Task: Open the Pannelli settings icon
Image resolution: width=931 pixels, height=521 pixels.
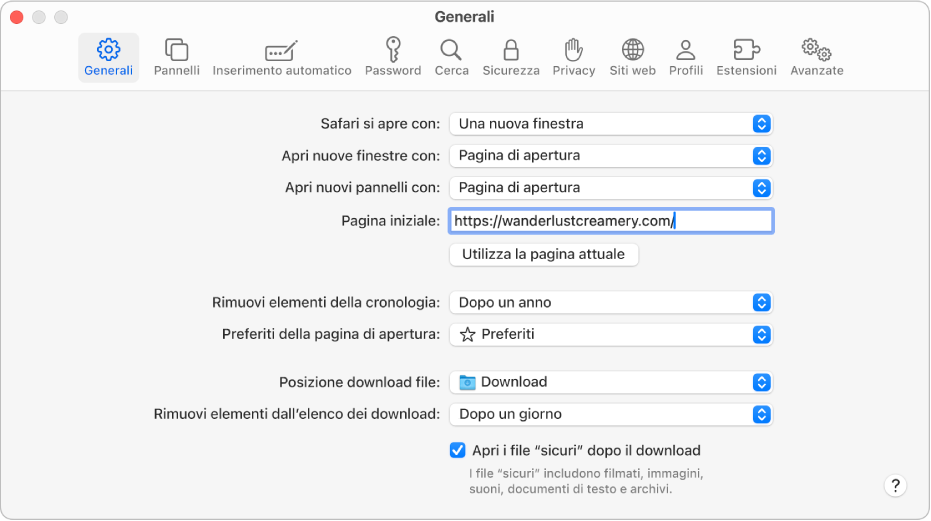Action: pyautogui.click(x=177, y=50)
